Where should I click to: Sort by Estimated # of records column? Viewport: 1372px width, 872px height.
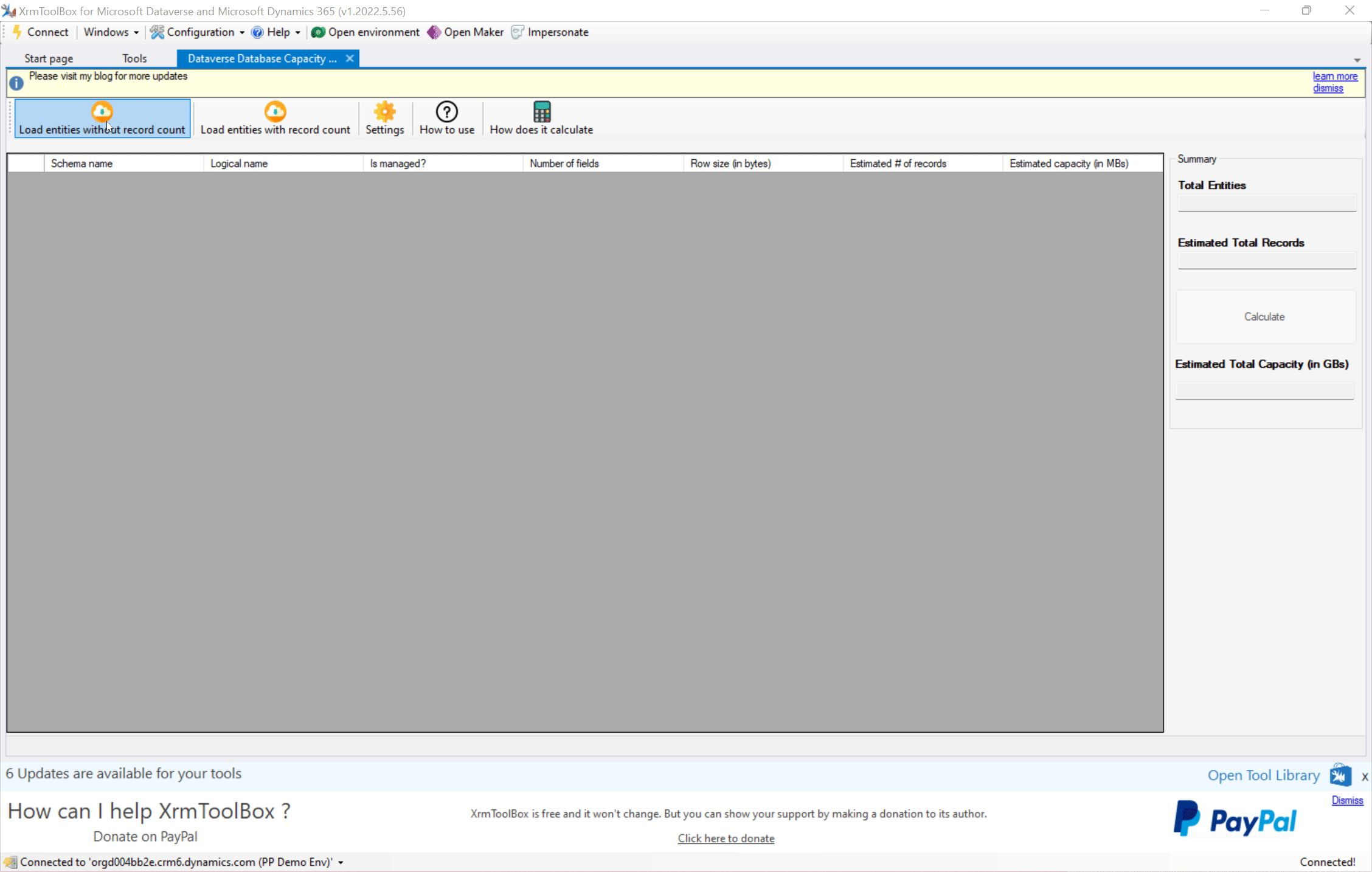point(923,163)
